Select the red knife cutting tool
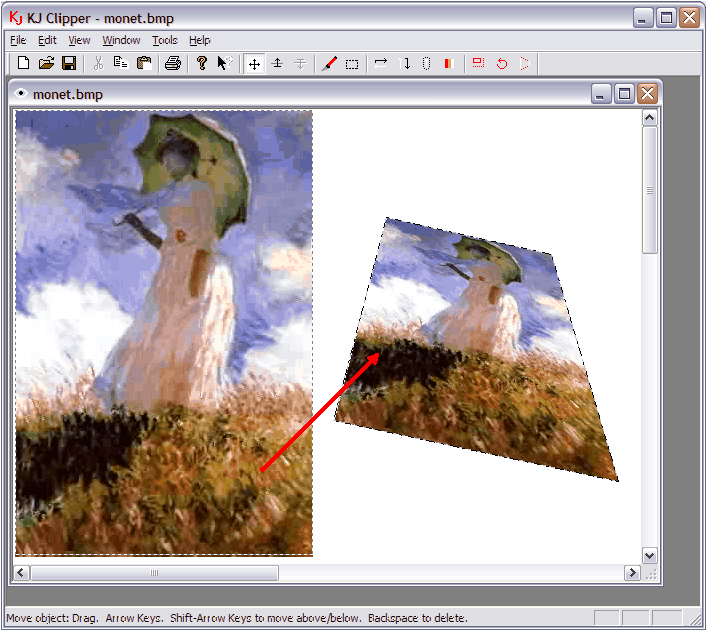The image size is (706, 630). click(329, 63)
